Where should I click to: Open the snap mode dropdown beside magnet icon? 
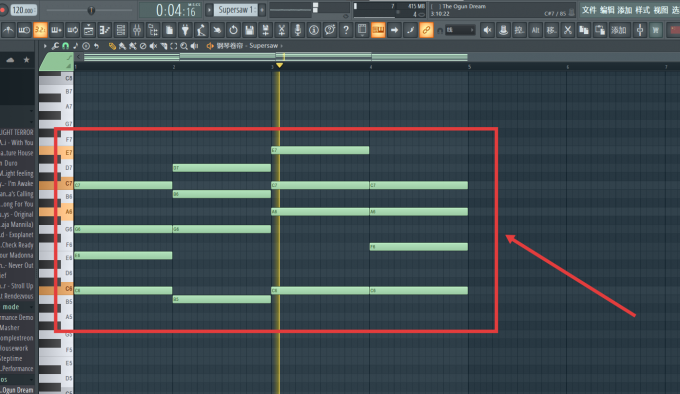coord(460,30)
